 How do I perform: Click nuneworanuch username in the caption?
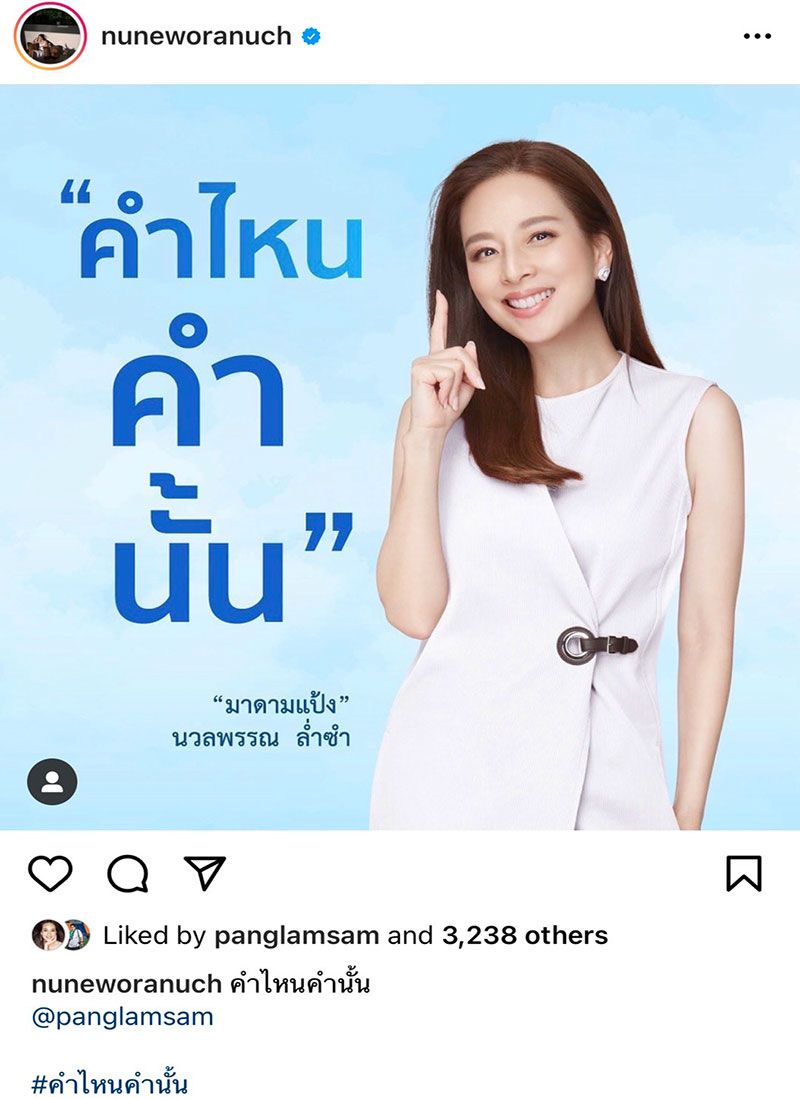127,984
